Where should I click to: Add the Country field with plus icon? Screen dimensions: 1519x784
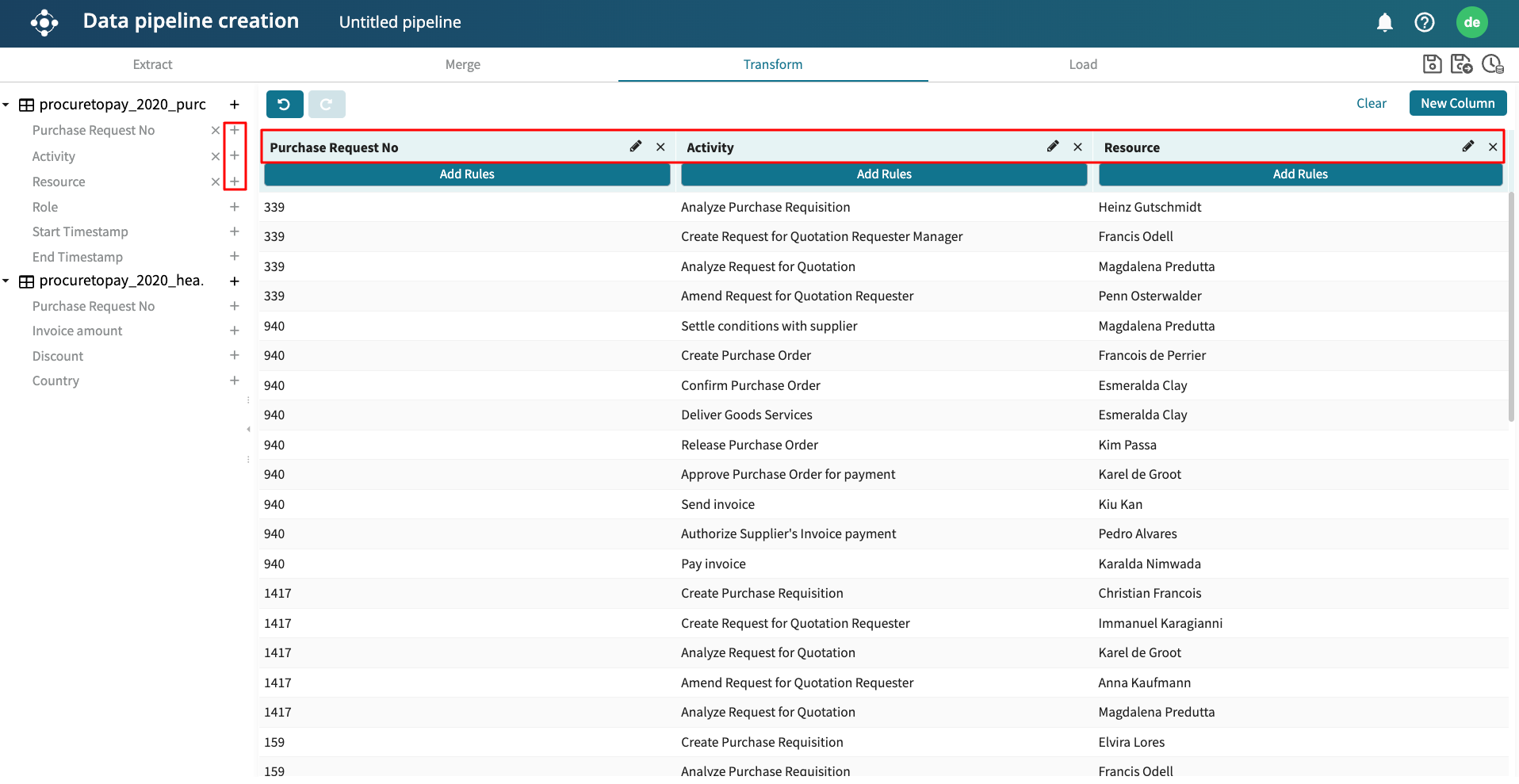235,381
